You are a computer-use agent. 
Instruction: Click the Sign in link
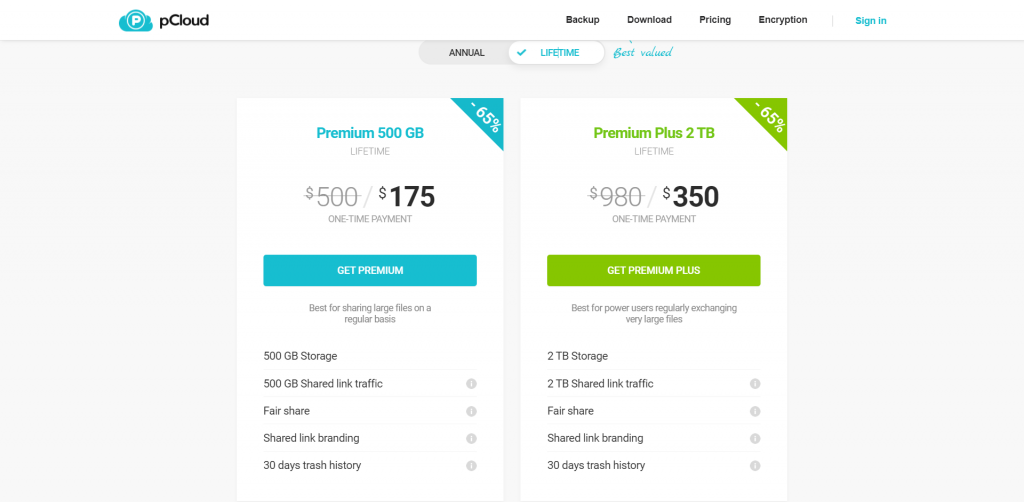(x=870, y=21)
